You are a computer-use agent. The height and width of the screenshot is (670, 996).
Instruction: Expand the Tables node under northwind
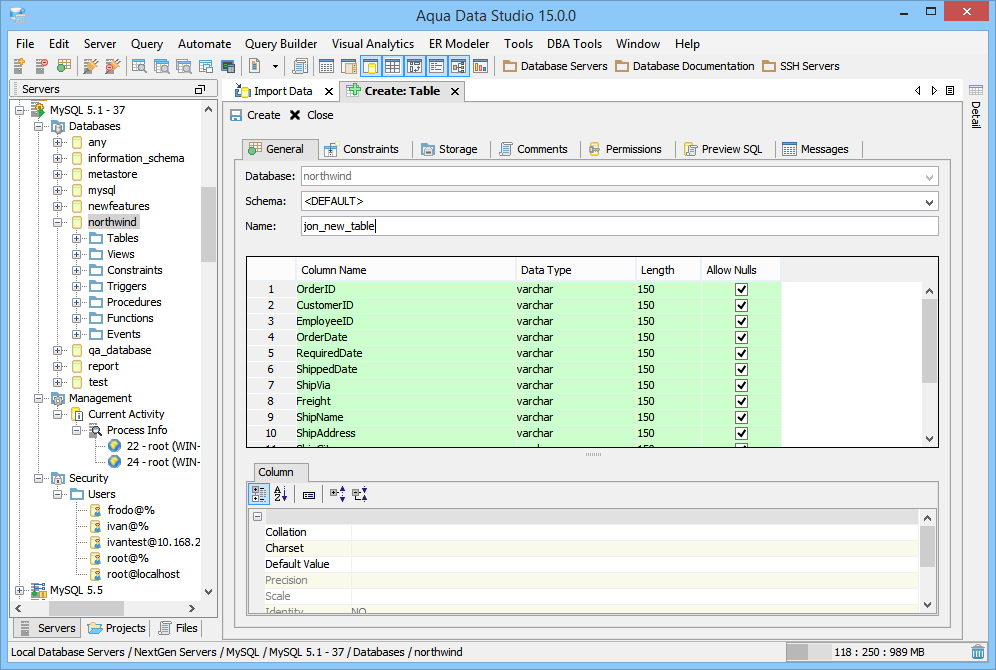pos(77,238)
